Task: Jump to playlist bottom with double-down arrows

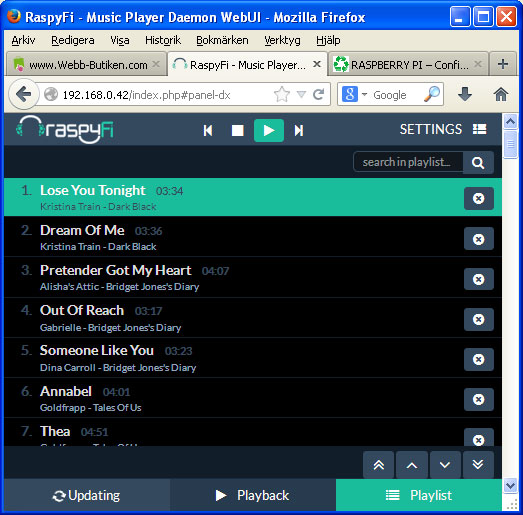Action: [478, 465]
